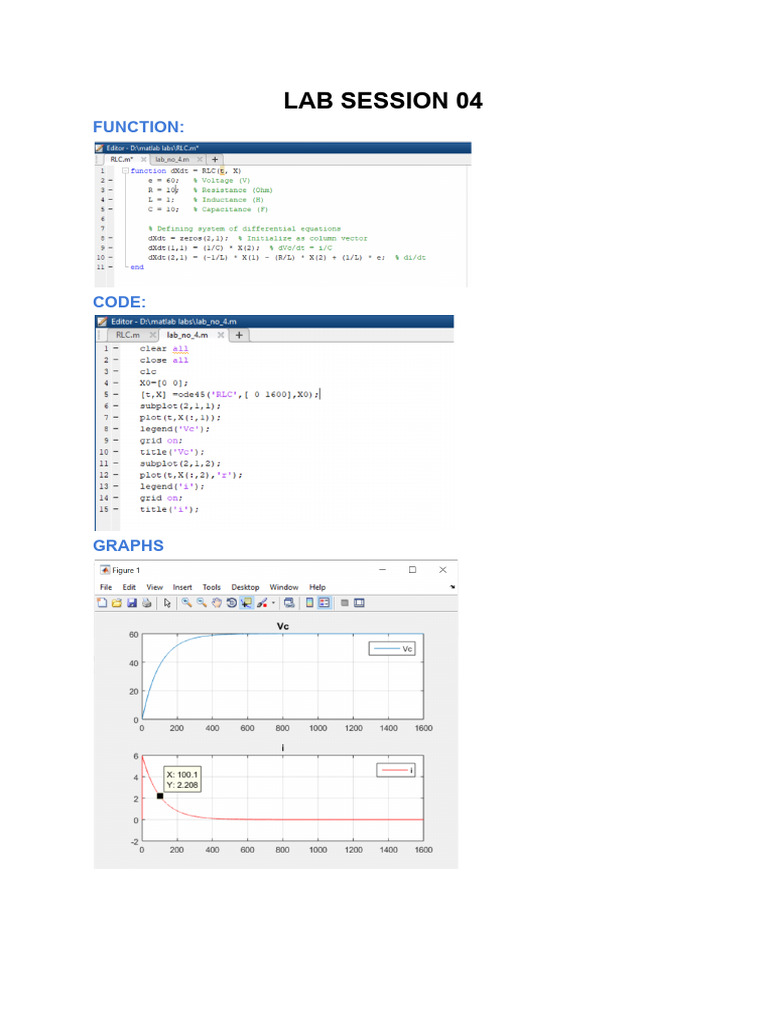Viewport: 768px width, 1024px height.
Task: Click the 'GRAPHS' section heading
Action: 128,545
